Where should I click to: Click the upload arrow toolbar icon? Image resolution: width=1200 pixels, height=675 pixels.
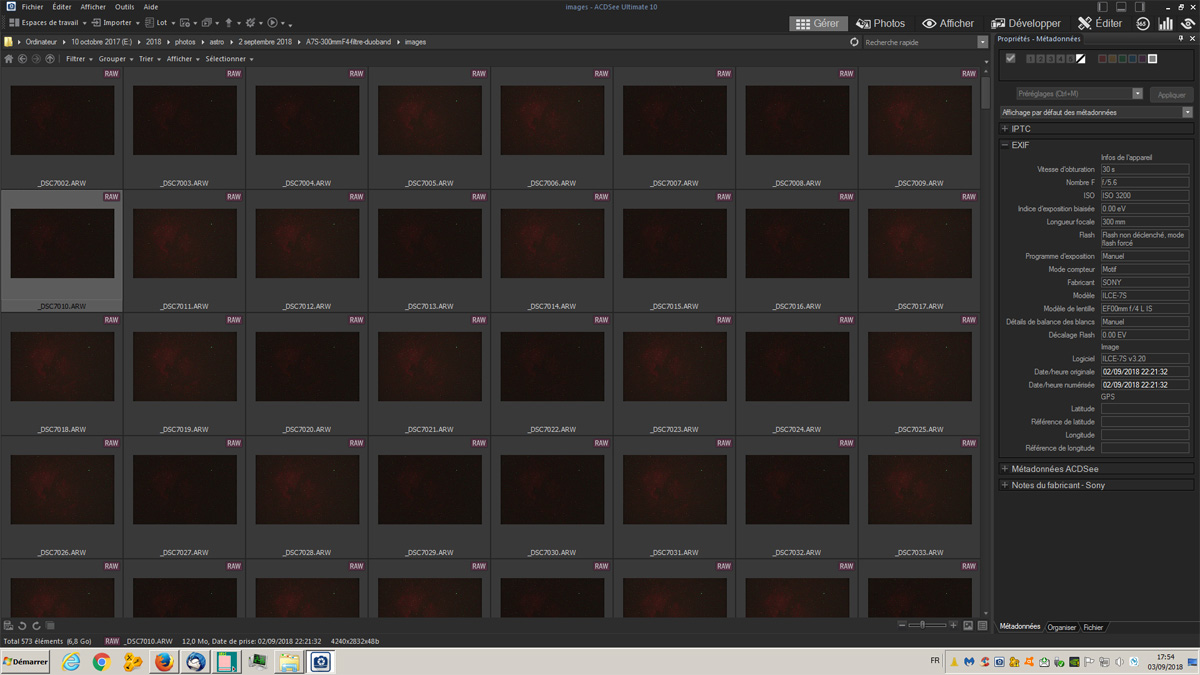point(229,23)
